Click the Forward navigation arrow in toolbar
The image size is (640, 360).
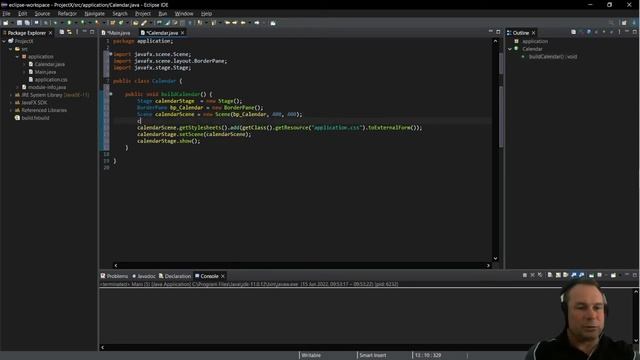click(x=257, y=23)
